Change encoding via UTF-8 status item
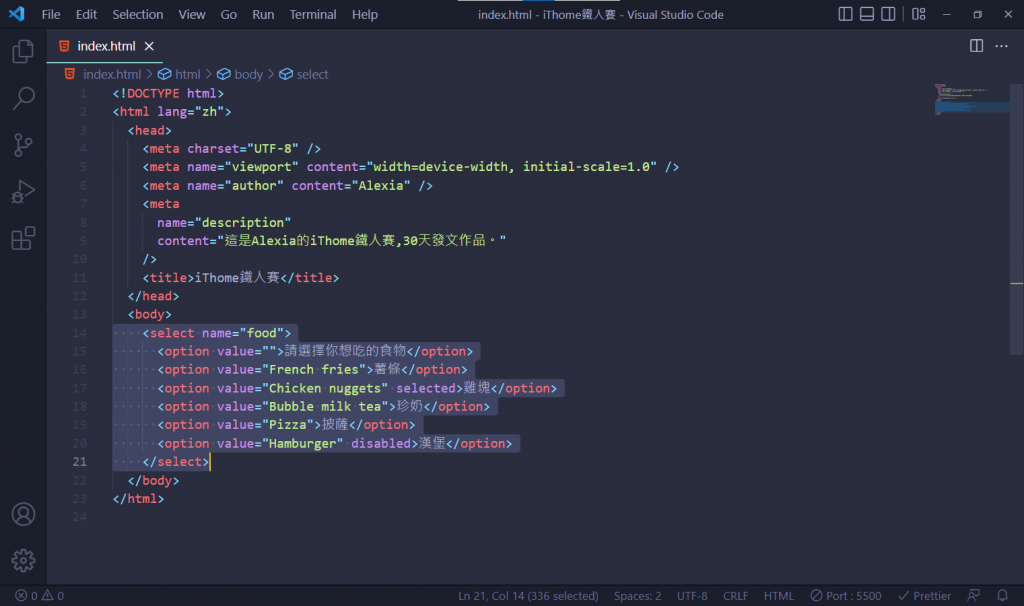This screenshot has height=606, width=1024. pyautogui.click(x=692, y=596)
